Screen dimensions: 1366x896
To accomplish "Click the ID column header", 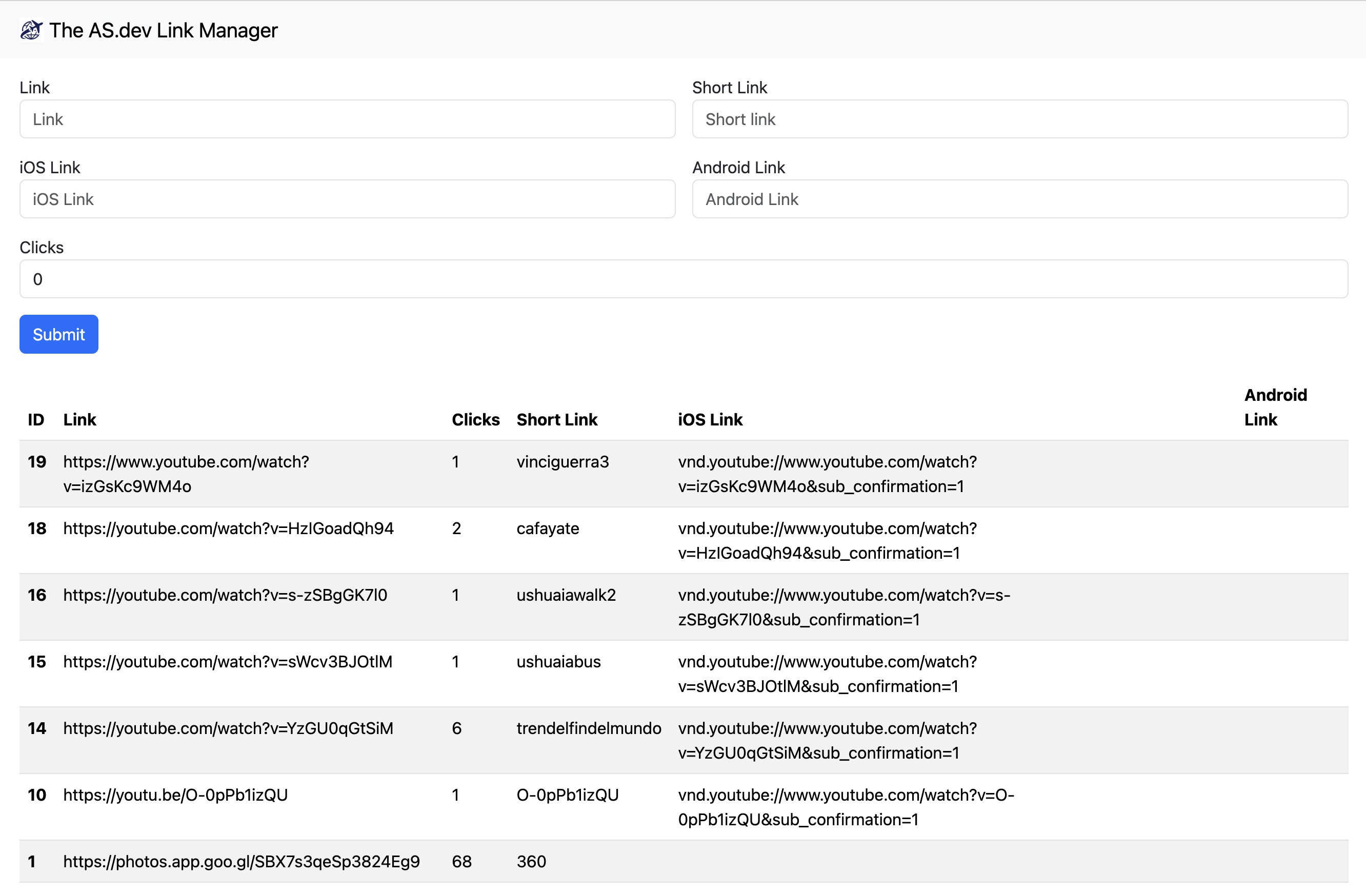I will pyautogui.click(x=35, y=419).
